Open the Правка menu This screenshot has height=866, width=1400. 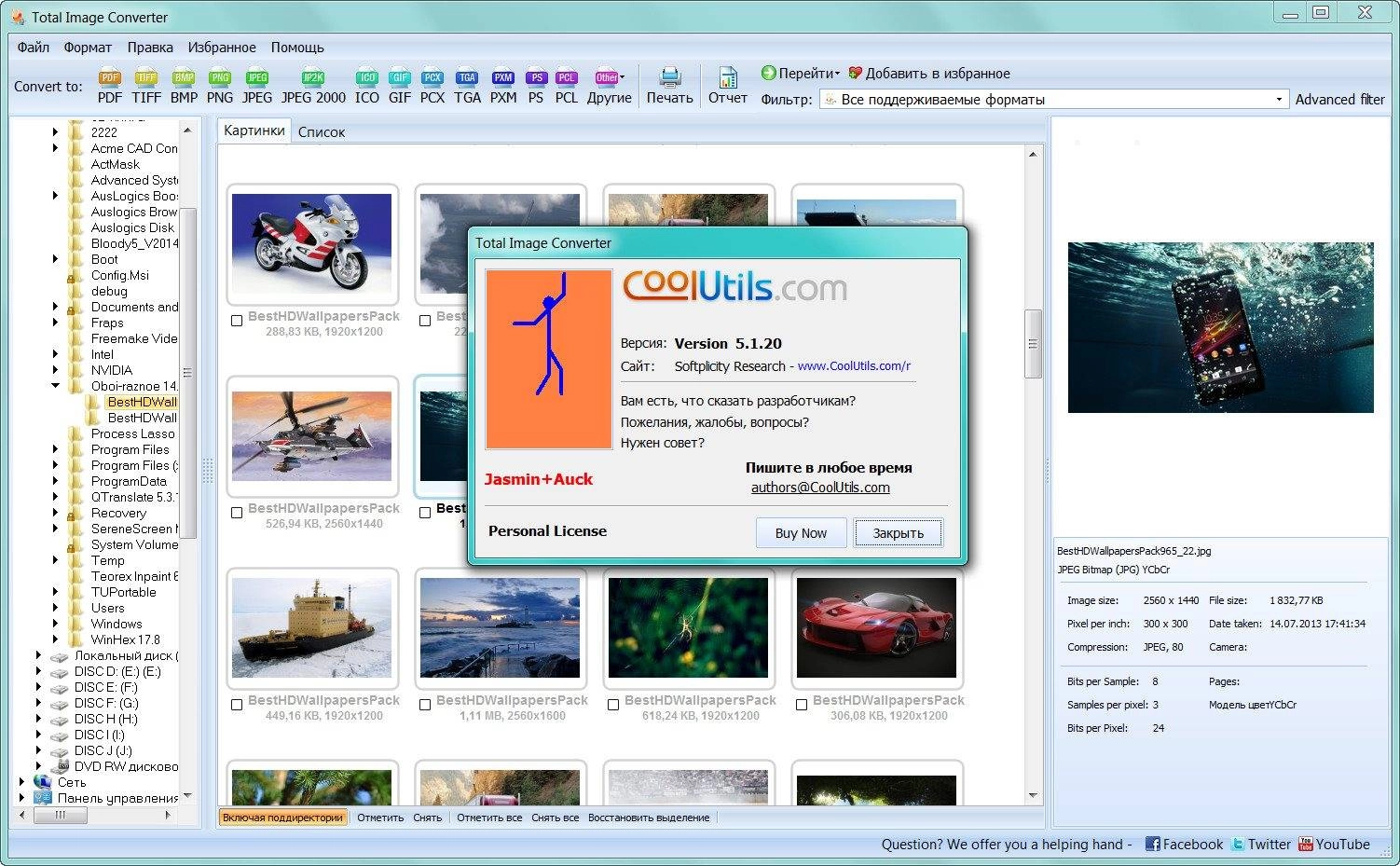pyautogui.click(x=150, y=47)
